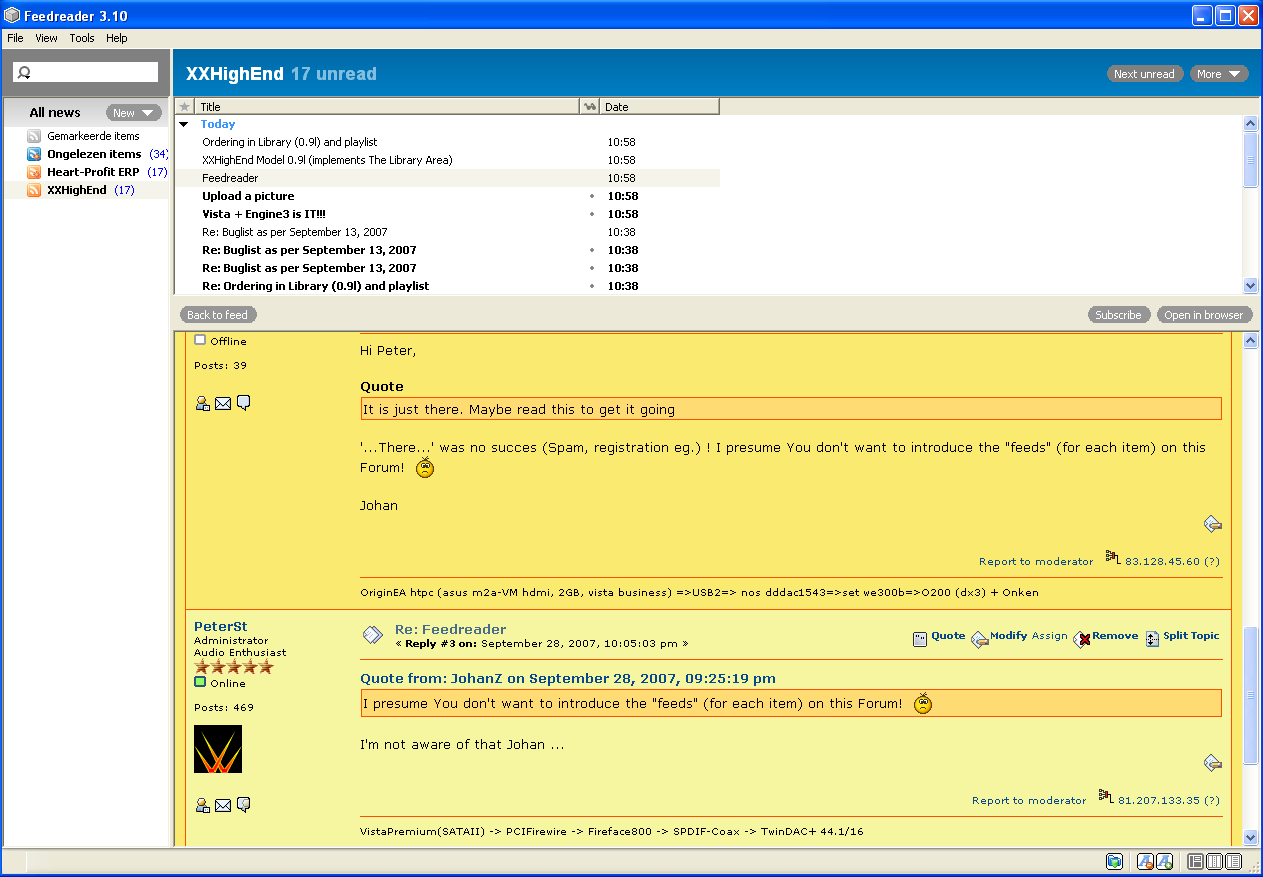Click Report to moderator link in PeterSt's post
This screenshot has height=877, width=1263.
[1029, 801]
